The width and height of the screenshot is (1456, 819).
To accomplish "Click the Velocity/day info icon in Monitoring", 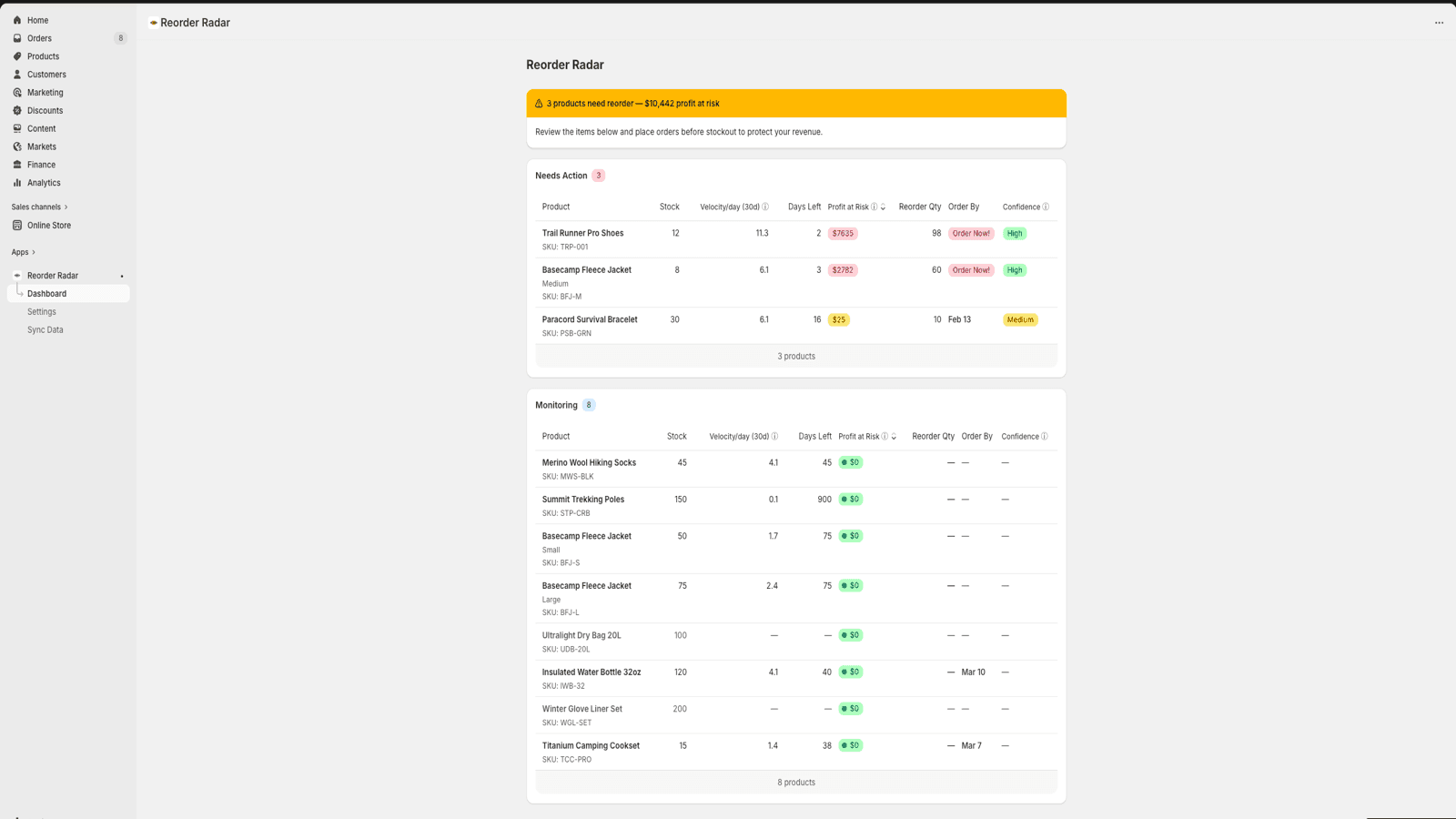I will [774, 436].
